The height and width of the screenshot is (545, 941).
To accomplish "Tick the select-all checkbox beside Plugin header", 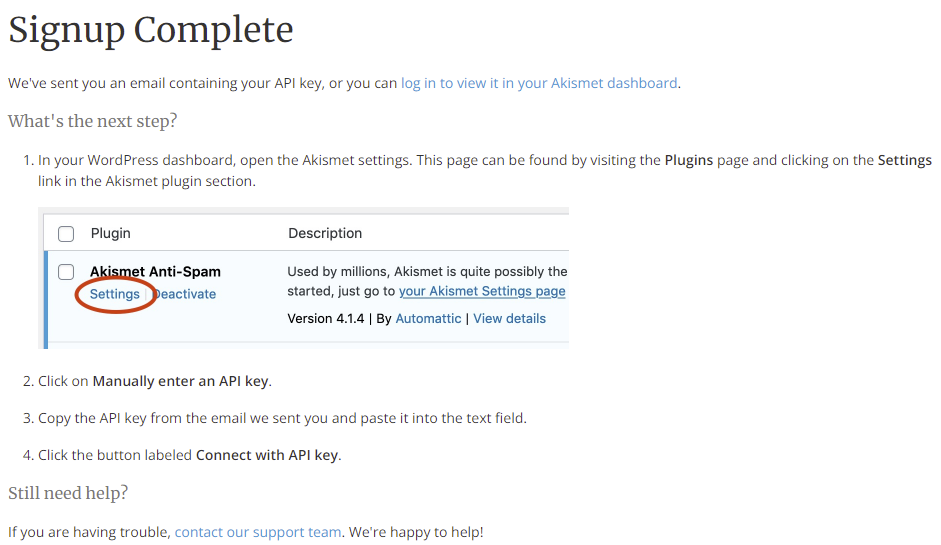I will [66, 233].
